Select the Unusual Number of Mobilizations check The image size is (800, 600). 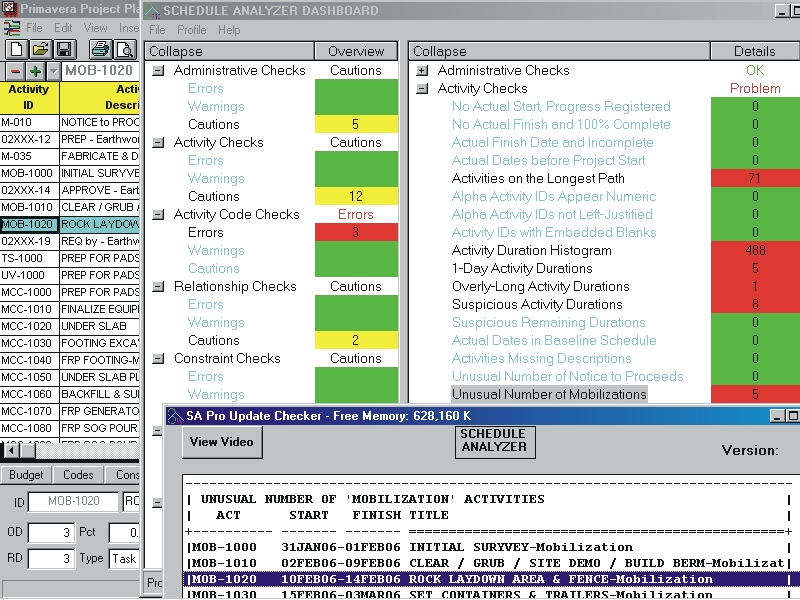pyautogui.click(x=549, y=394)
